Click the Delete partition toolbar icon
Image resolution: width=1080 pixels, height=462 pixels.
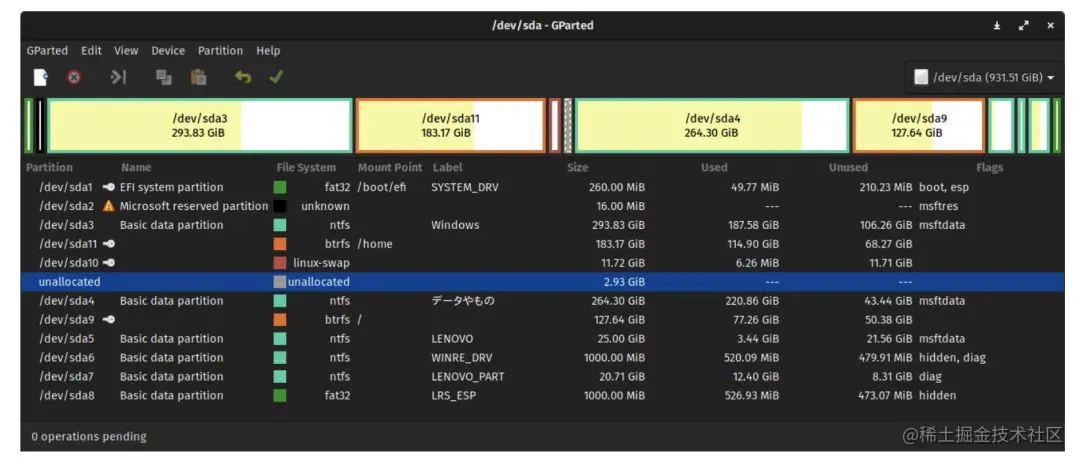pyautogui.click(x=74, y=77)
